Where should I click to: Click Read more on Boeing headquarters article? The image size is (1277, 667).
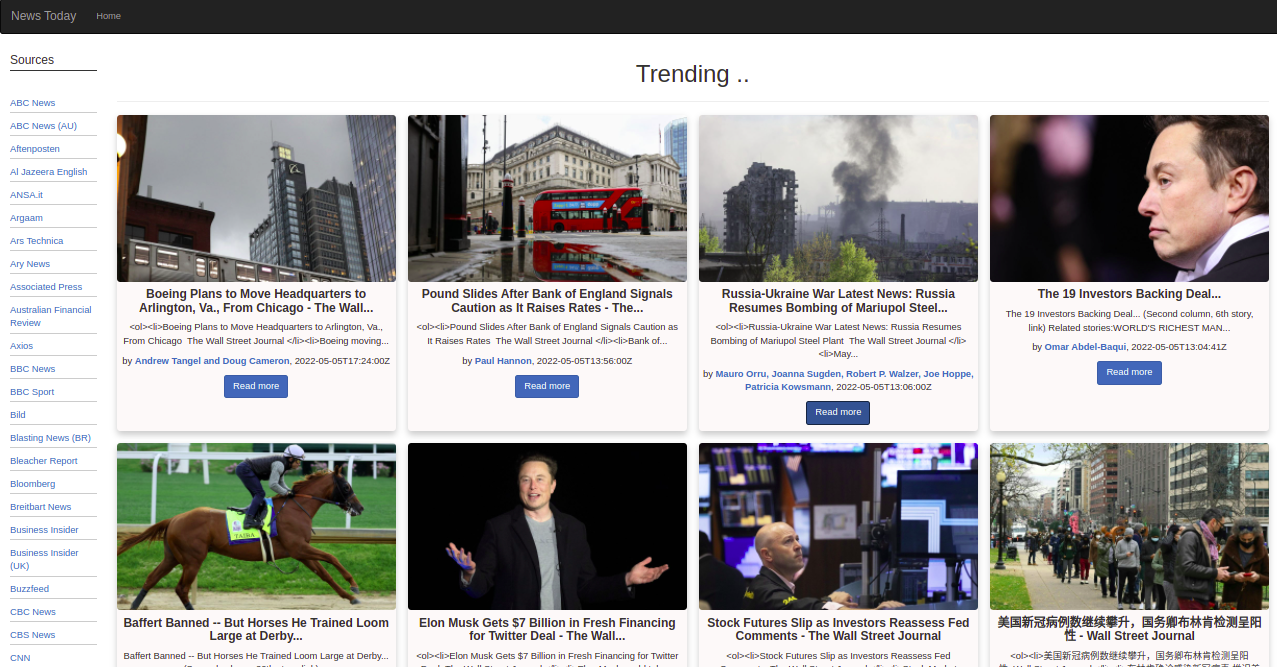256,386
